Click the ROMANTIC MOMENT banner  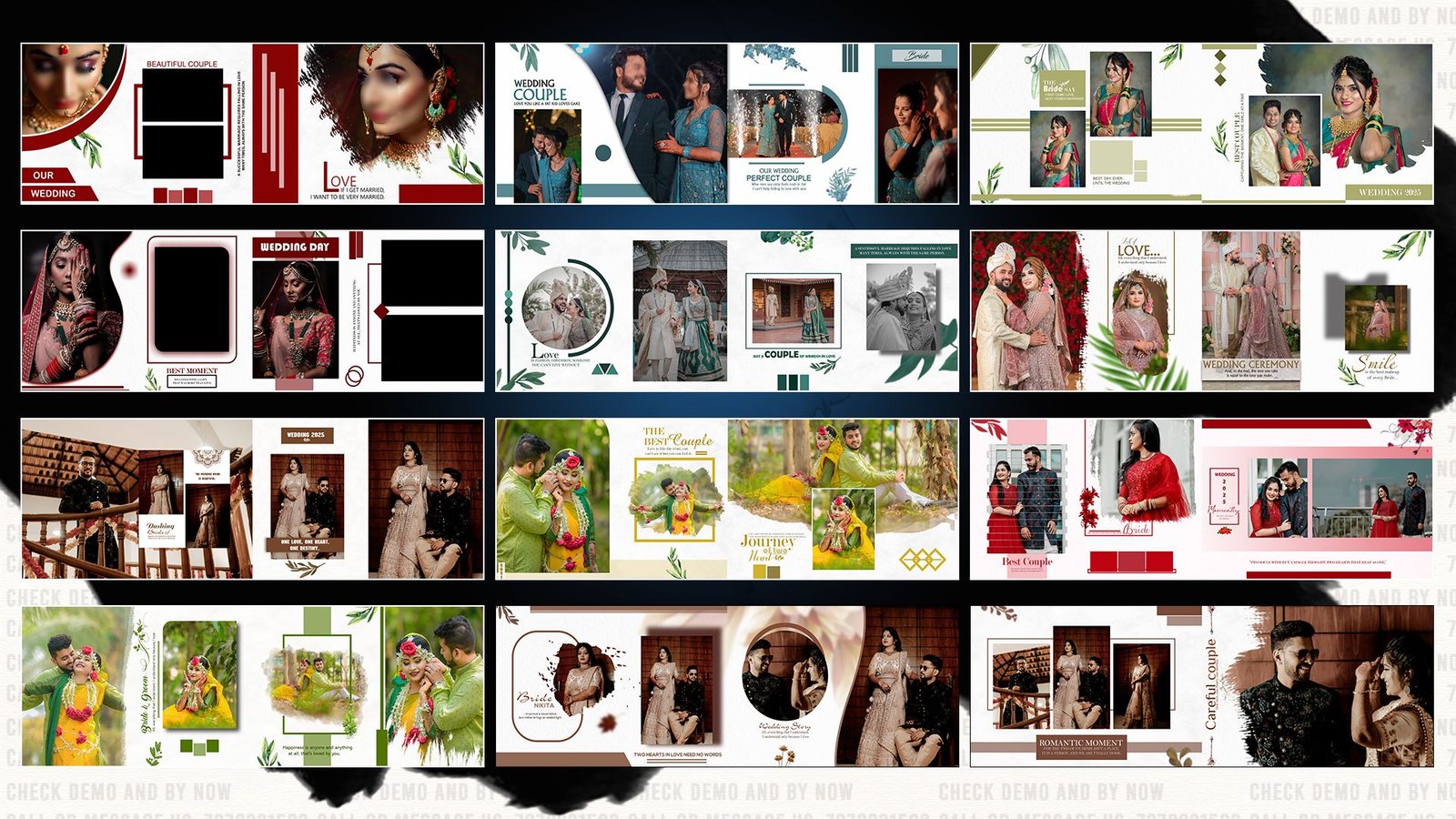pos(1083,743)
